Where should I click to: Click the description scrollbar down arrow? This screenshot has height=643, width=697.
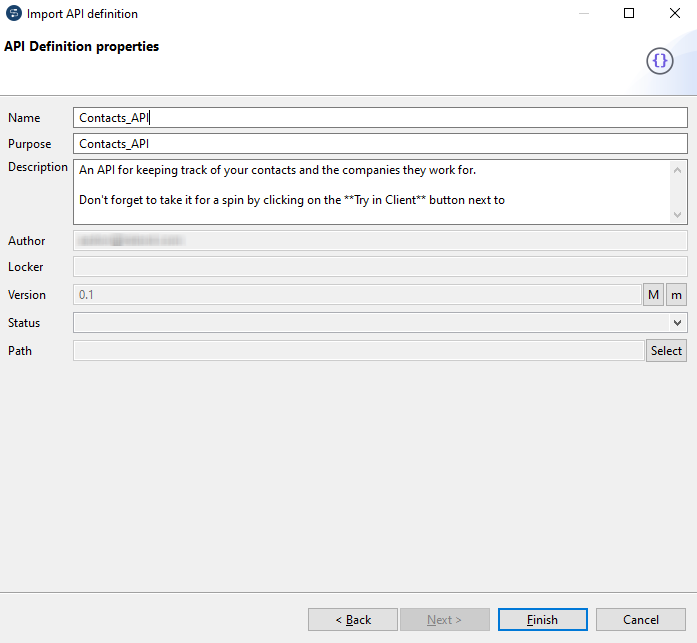677,215
